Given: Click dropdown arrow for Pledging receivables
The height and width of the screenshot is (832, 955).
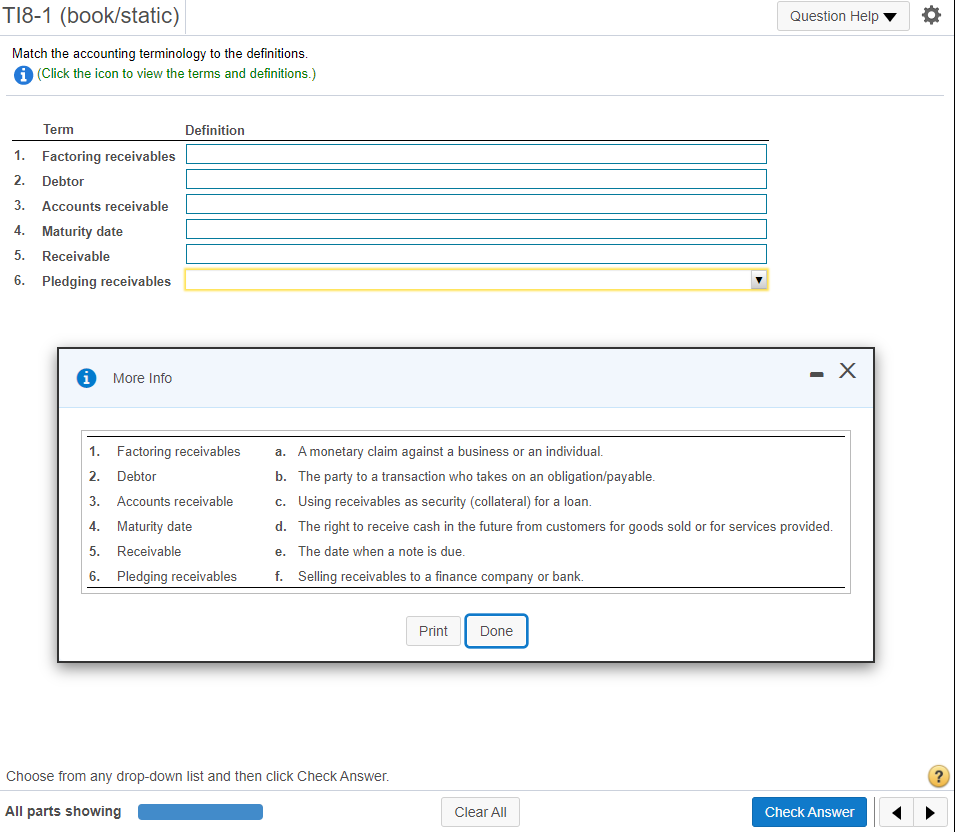Looking at the screenshot, I should click(x=758, y=280).
